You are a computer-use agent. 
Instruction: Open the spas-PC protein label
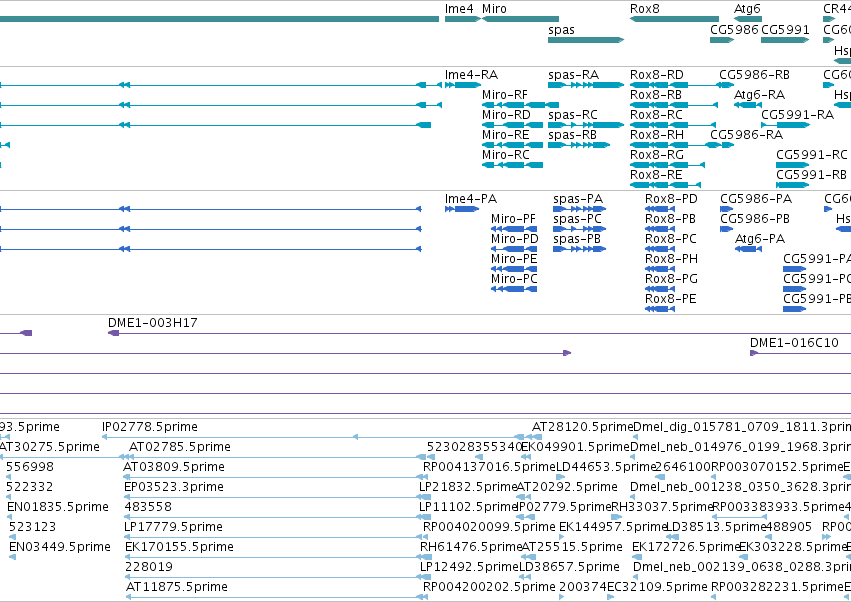click(577, 219)
